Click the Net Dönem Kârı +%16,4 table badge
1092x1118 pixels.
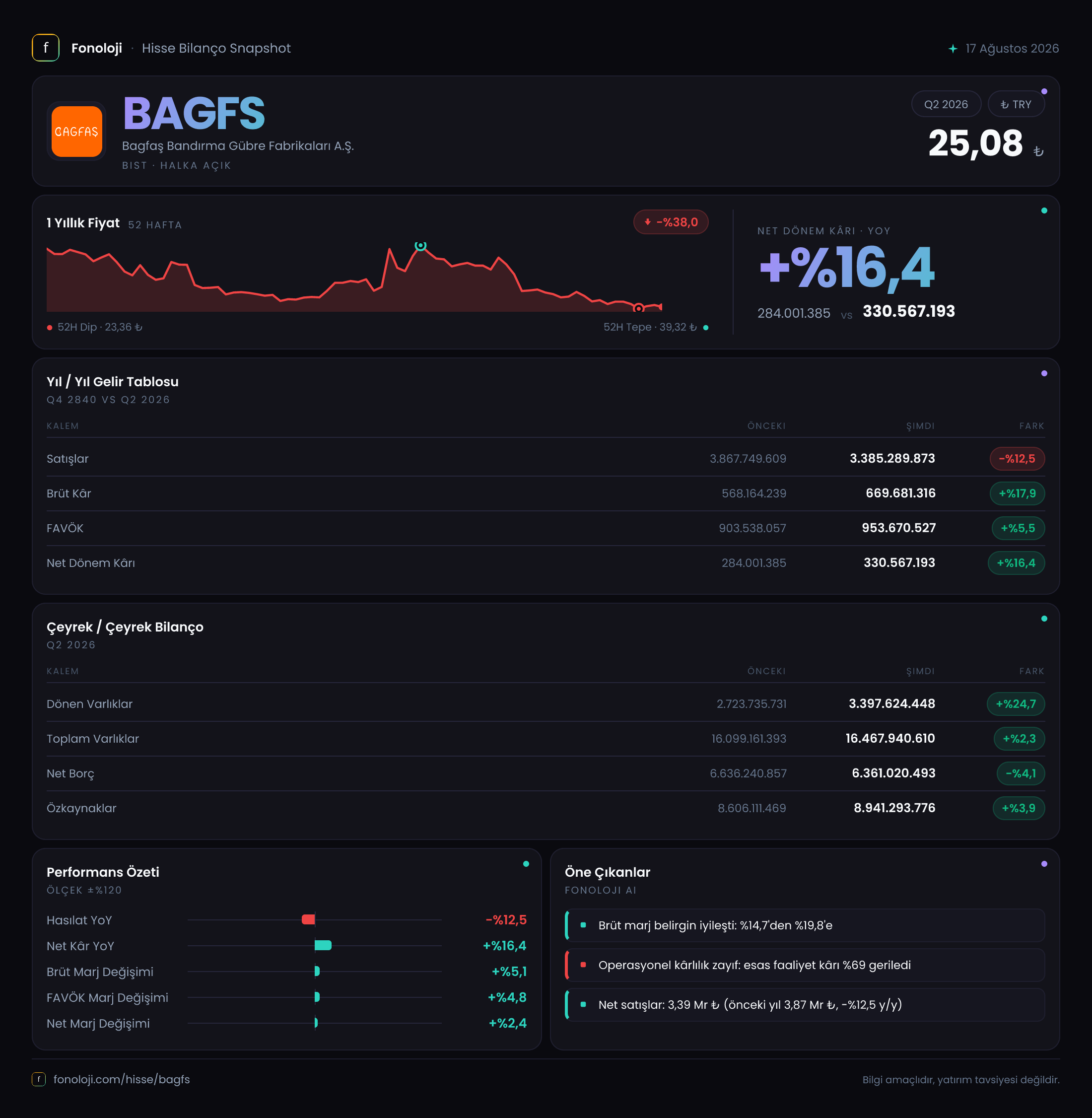[x=1016, y=563]
